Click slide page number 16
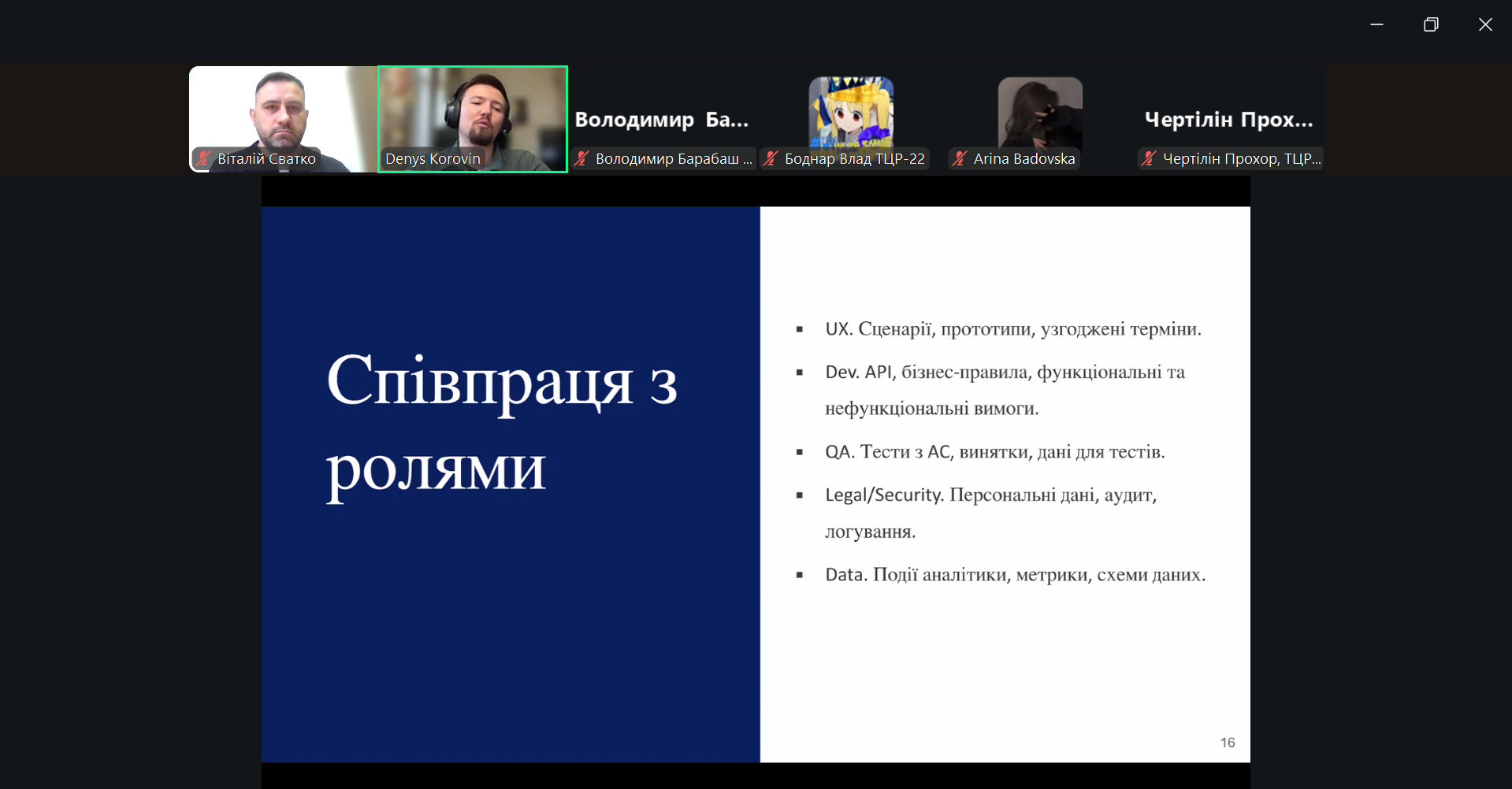The width and height of the screenshot is (1512, 789). click(x=1227, y=743)
